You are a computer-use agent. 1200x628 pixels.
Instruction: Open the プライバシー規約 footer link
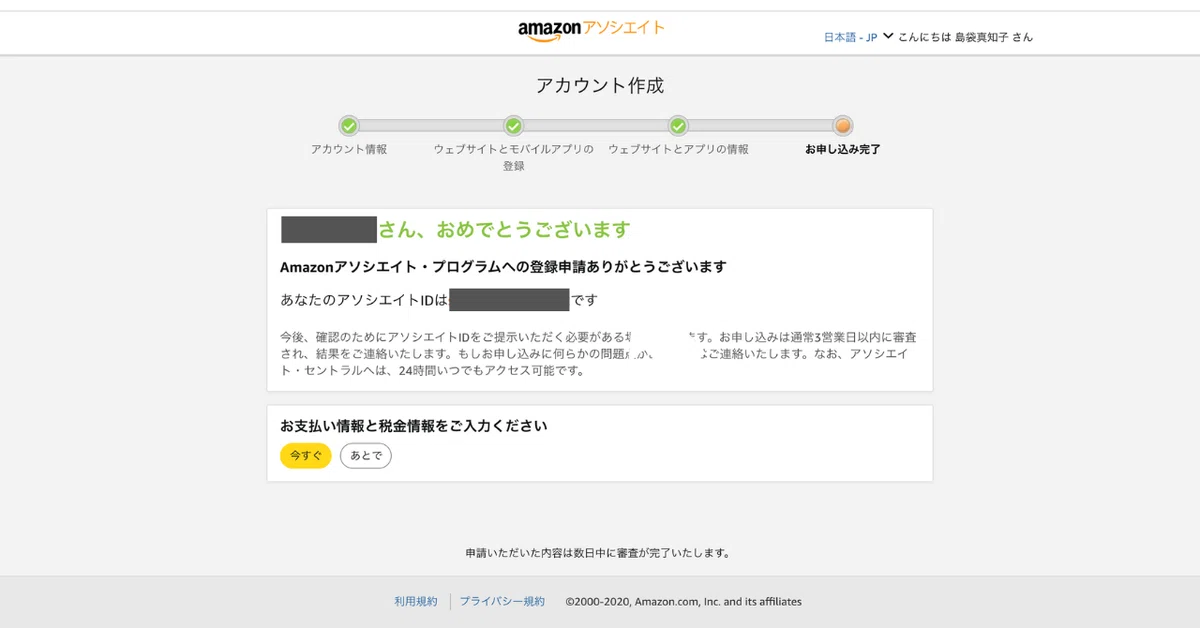[502, 602]
